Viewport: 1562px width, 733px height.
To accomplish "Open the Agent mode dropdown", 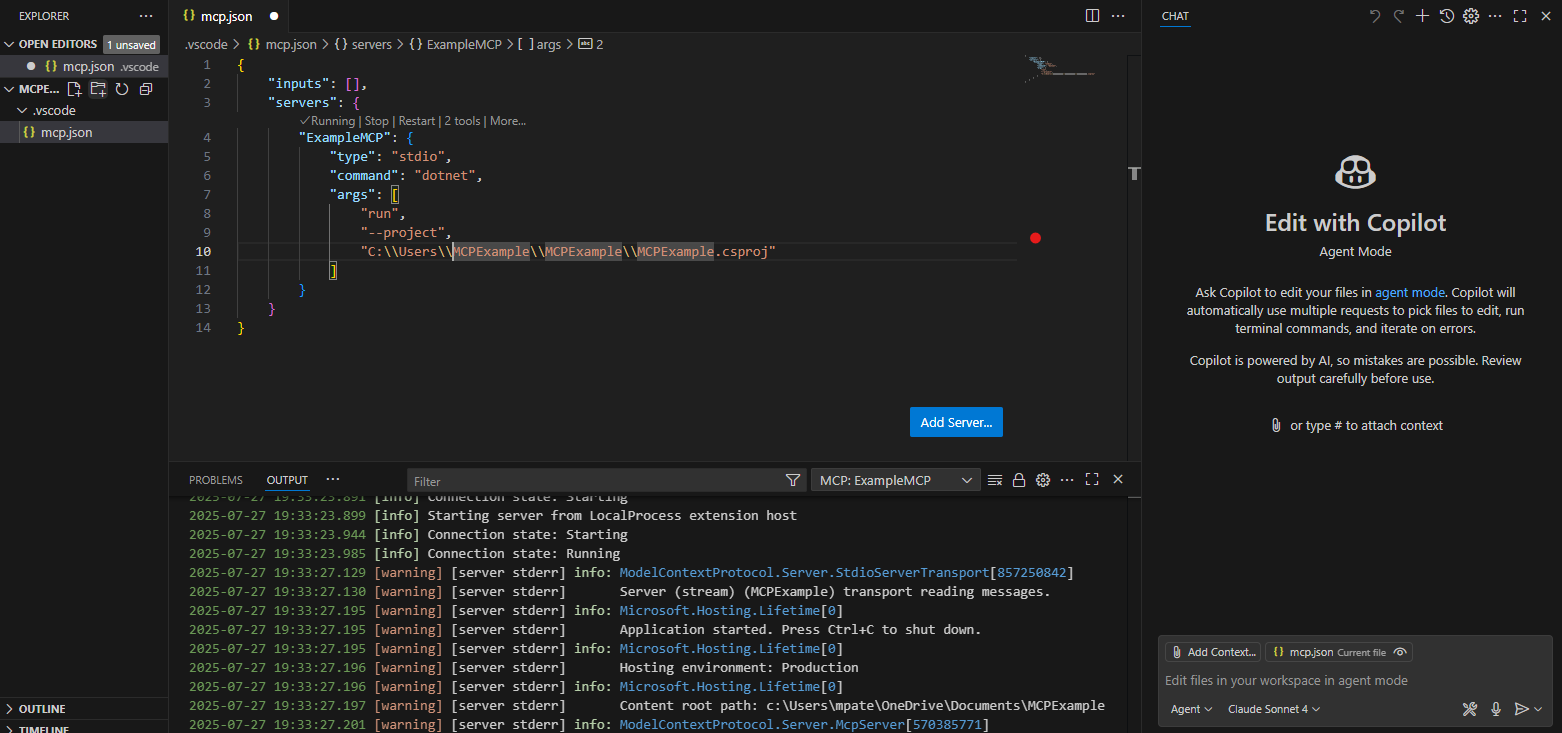I will [1191, 709].
